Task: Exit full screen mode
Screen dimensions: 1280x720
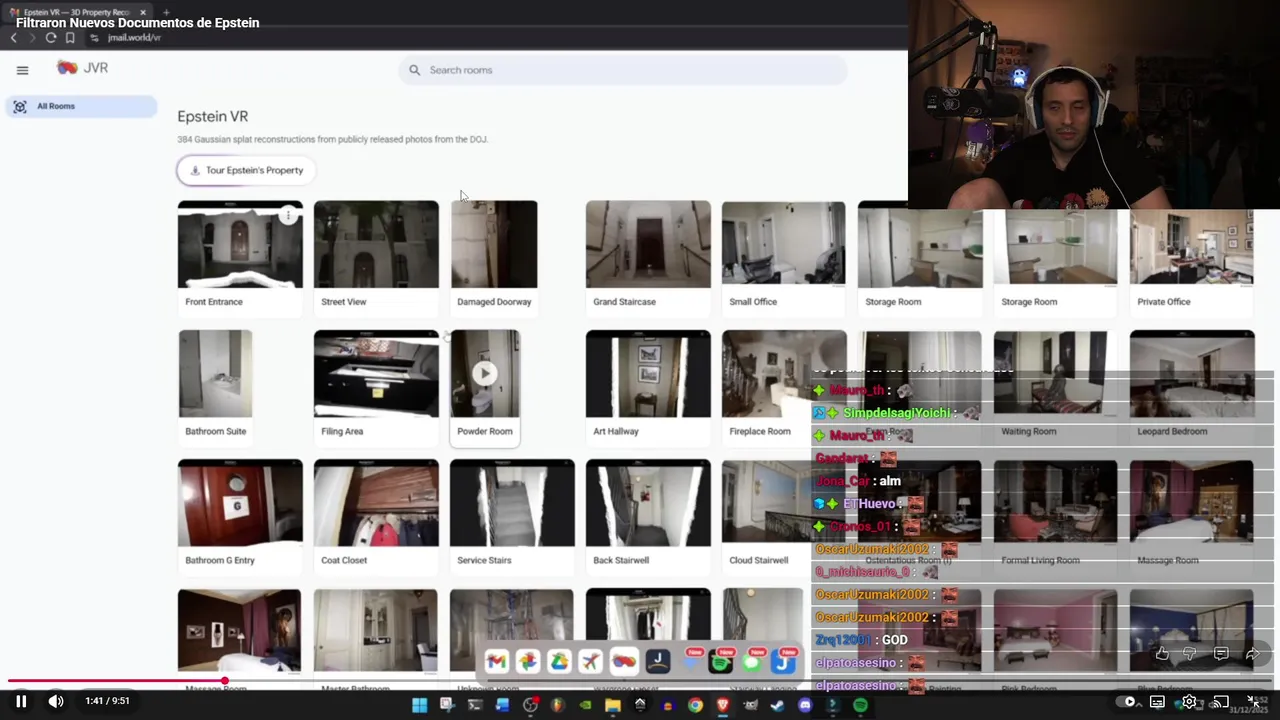Action: coord(1253,702)
